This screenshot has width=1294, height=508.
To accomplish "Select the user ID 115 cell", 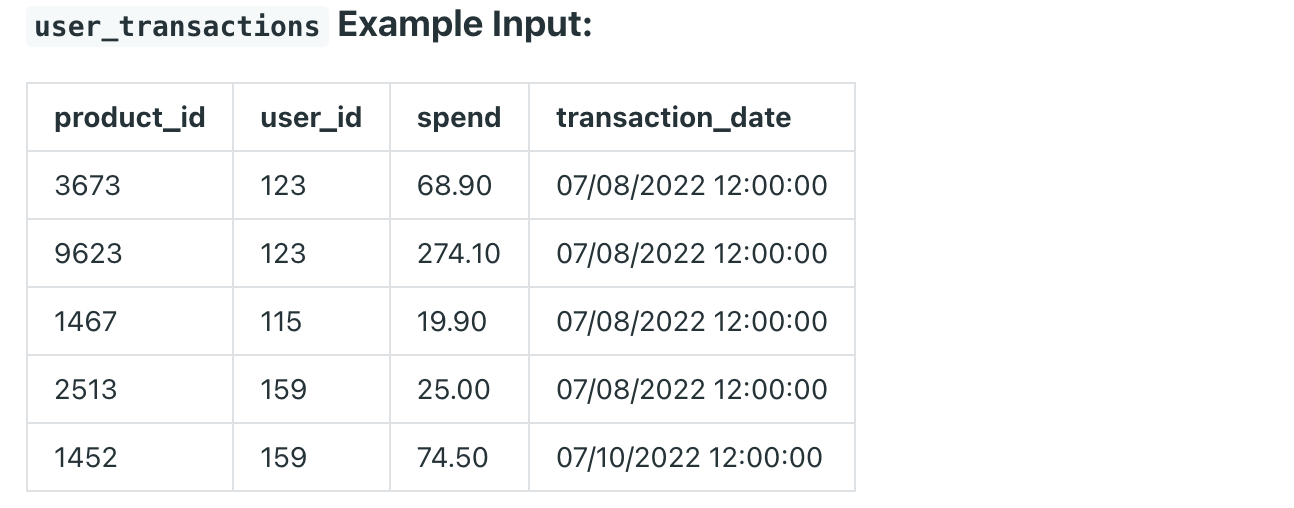I will coord(281,322).
